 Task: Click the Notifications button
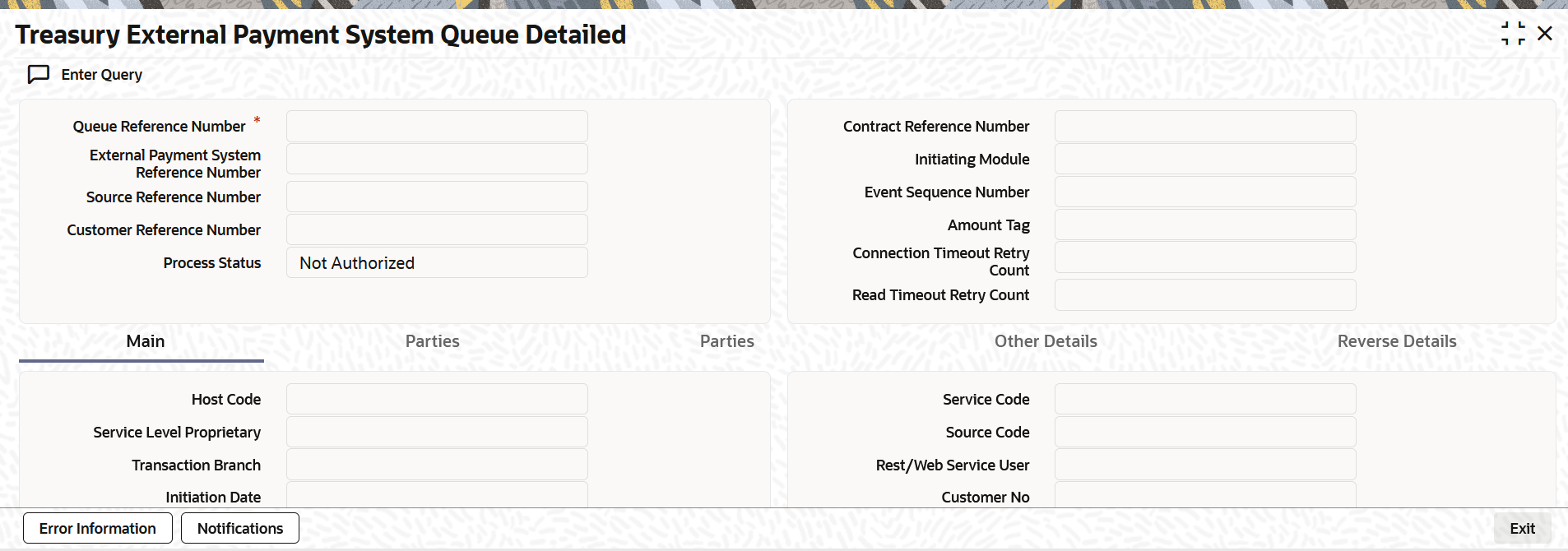coord(240,528)
